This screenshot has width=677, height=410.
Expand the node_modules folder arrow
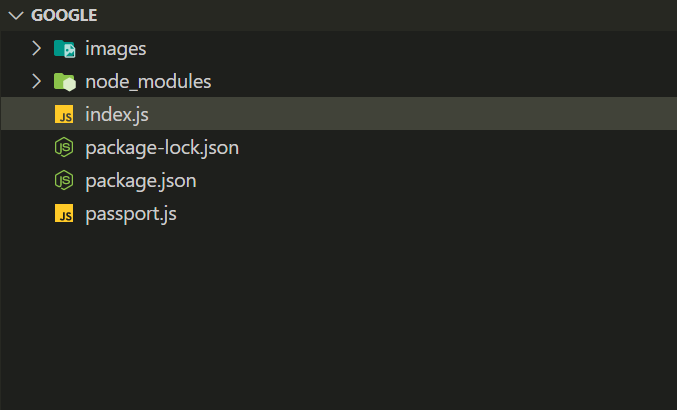[36, 81]
